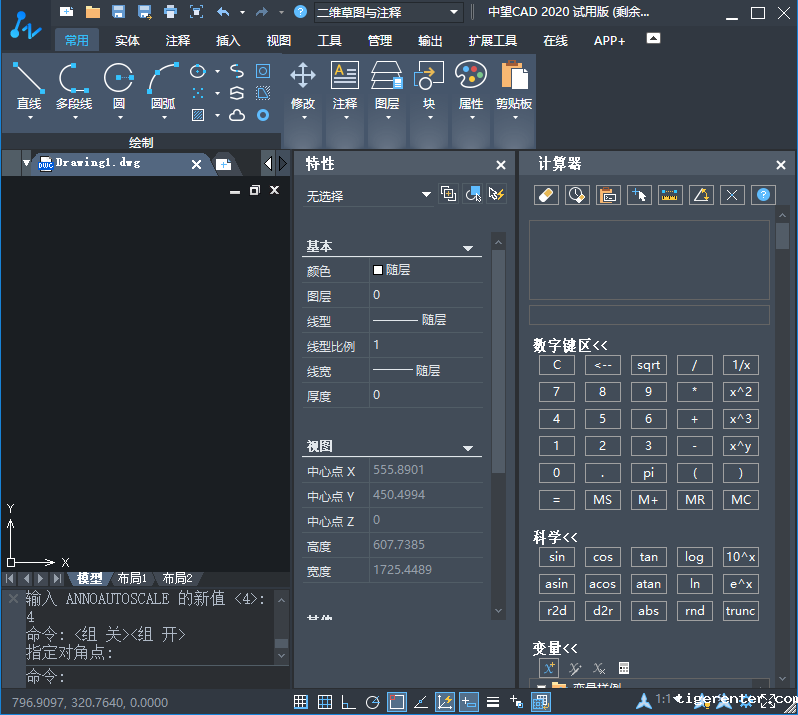Click the calculator expression input field

pyautogui.click(x=649, y=315)
